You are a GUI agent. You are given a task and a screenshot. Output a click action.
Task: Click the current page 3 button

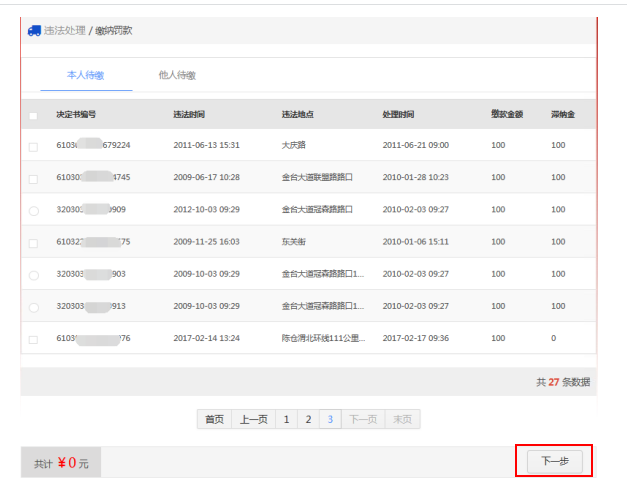coord(331,420)
